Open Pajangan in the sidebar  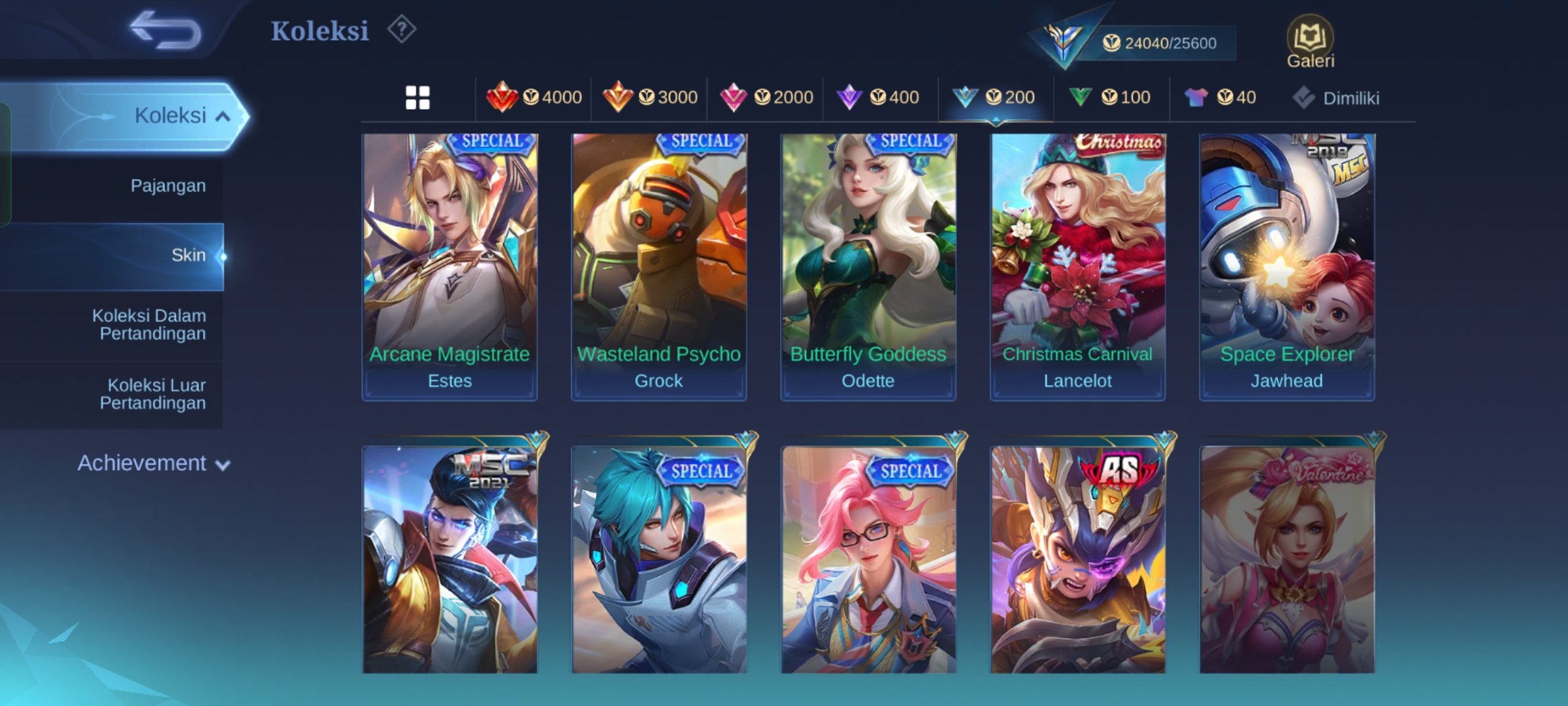pos(168,186)
